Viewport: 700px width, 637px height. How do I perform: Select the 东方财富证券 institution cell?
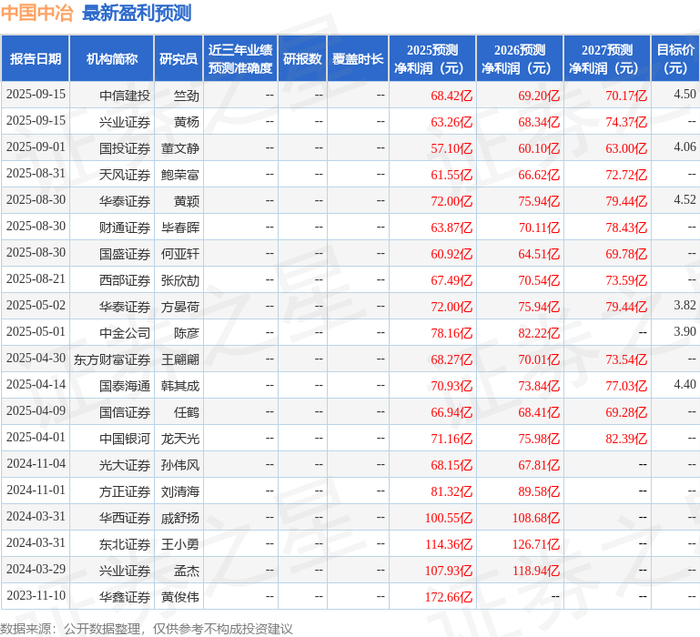(x=112, y=359)
